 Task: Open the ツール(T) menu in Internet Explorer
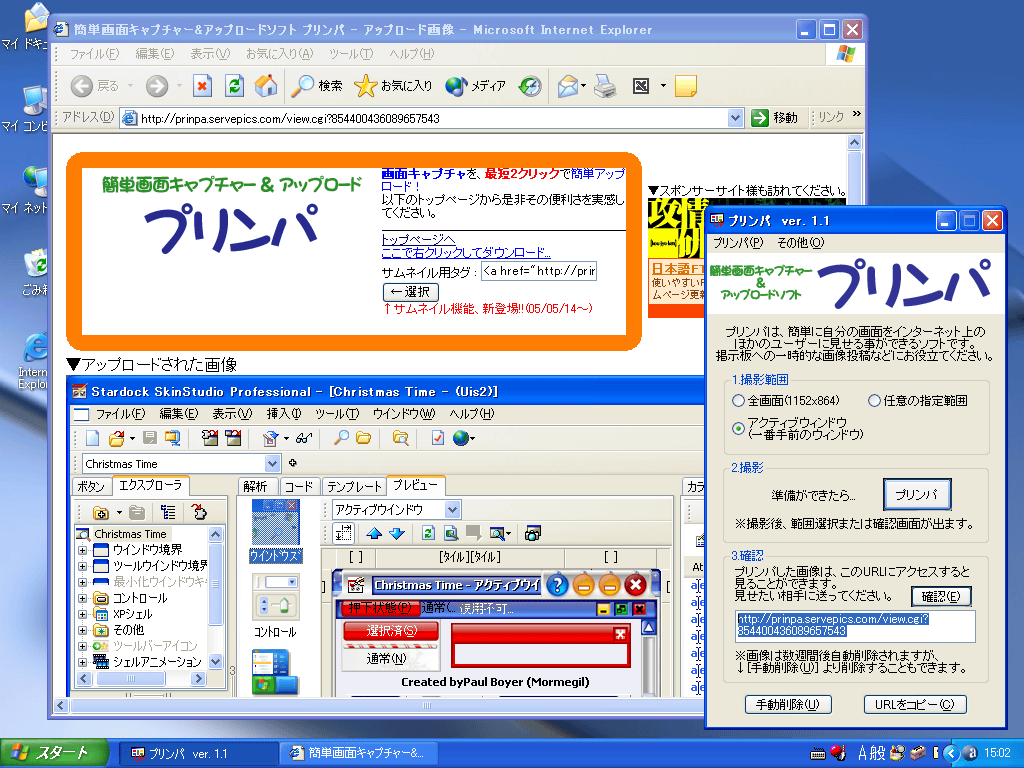[x=351, y=54]
